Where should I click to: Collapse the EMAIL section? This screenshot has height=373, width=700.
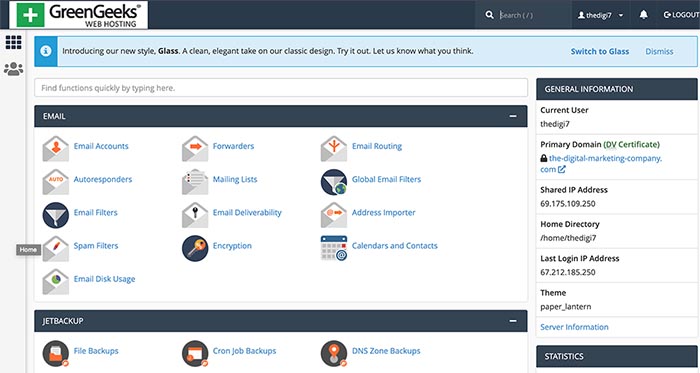pyautogui.click(x=513, y=116)
